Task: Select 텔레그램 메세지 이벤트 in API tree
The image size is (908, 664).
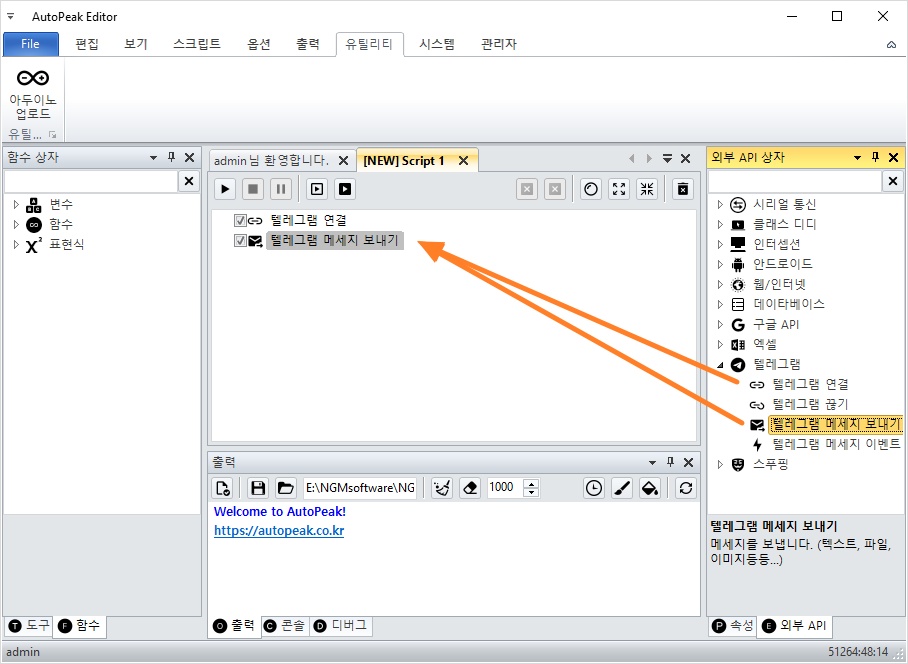Action: point(836,444)
